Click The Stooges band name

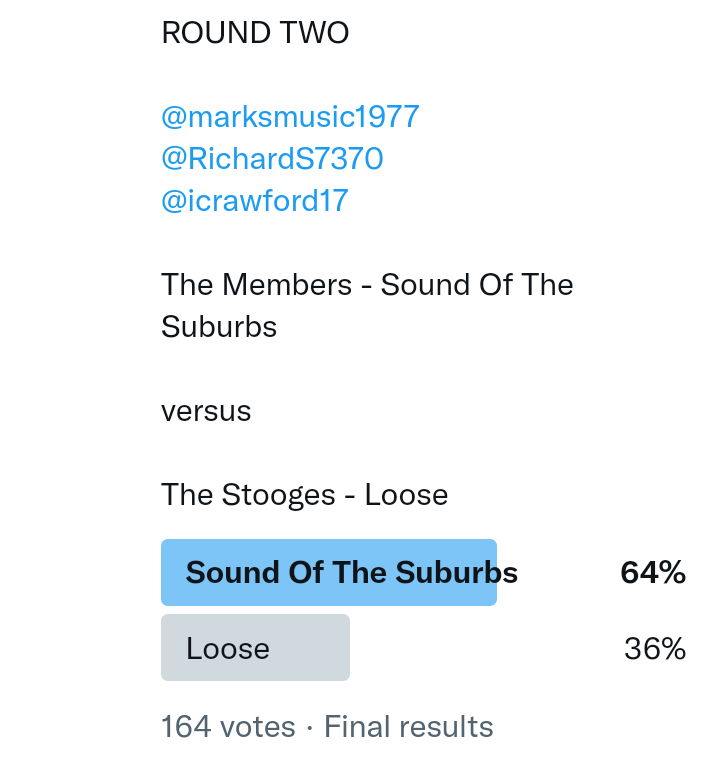[248, 495]
